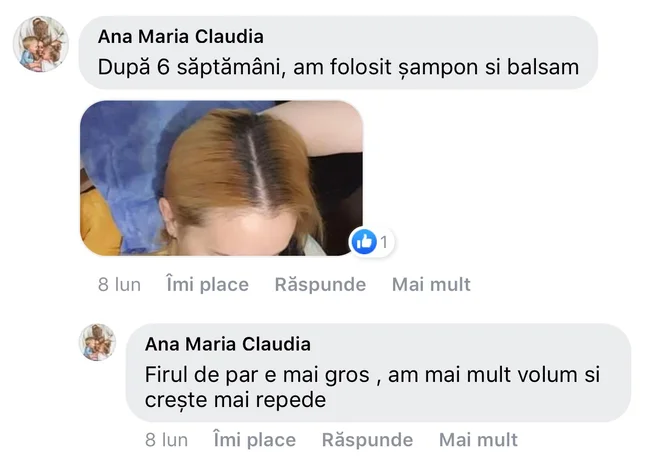Open the 8 lun timestamp of the reply
The image size is (650, 463).
166,440
